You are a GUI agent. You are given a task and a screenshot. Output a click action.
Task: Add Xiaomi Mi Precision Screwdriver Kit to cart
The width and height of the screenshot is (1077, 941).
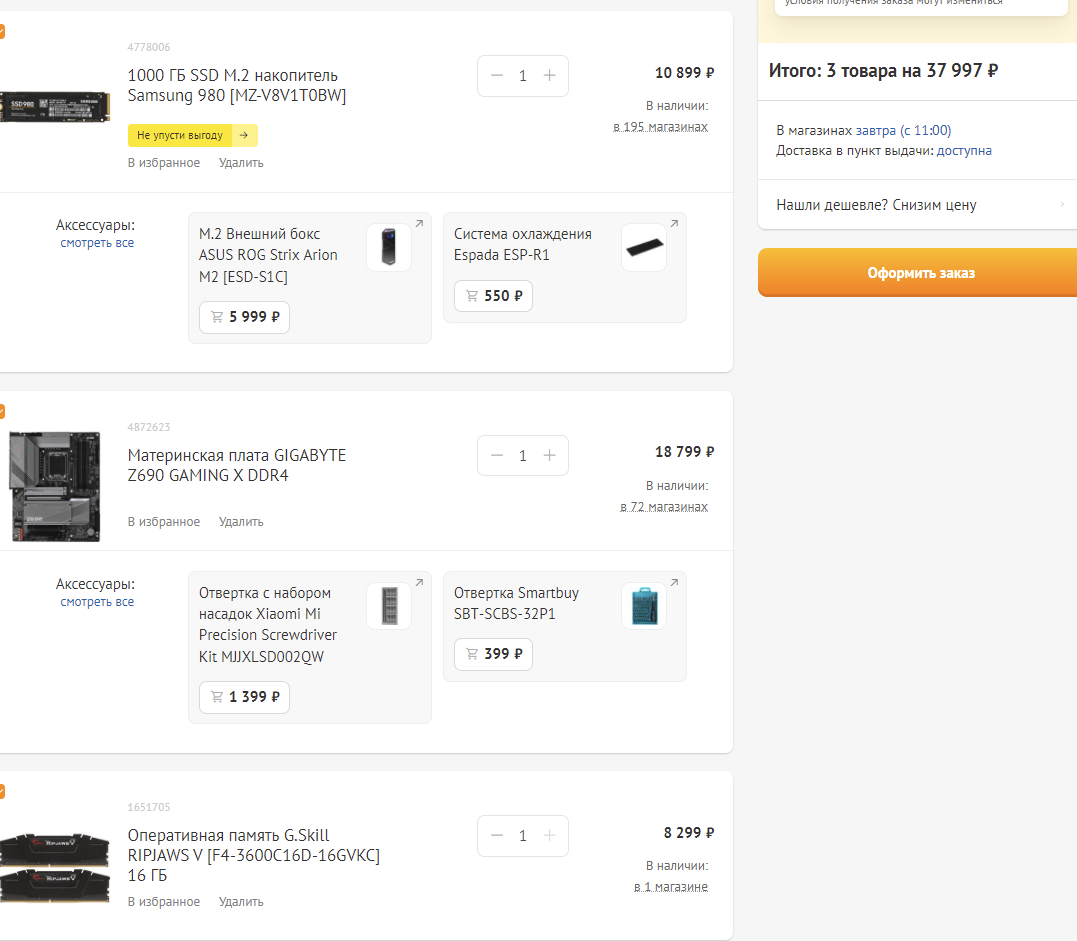click(244, 697)
